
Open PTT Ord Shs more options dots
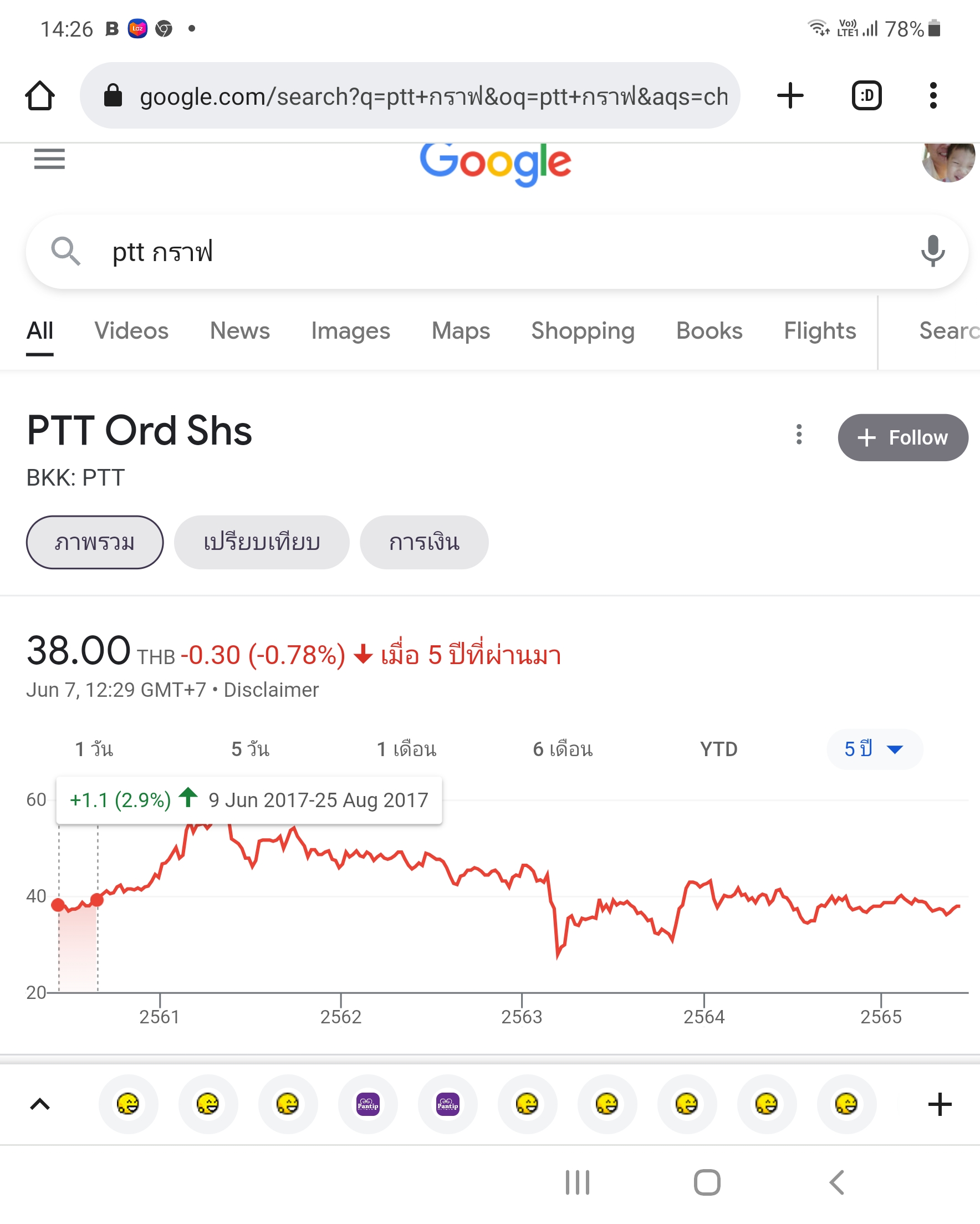coord(799,434)
